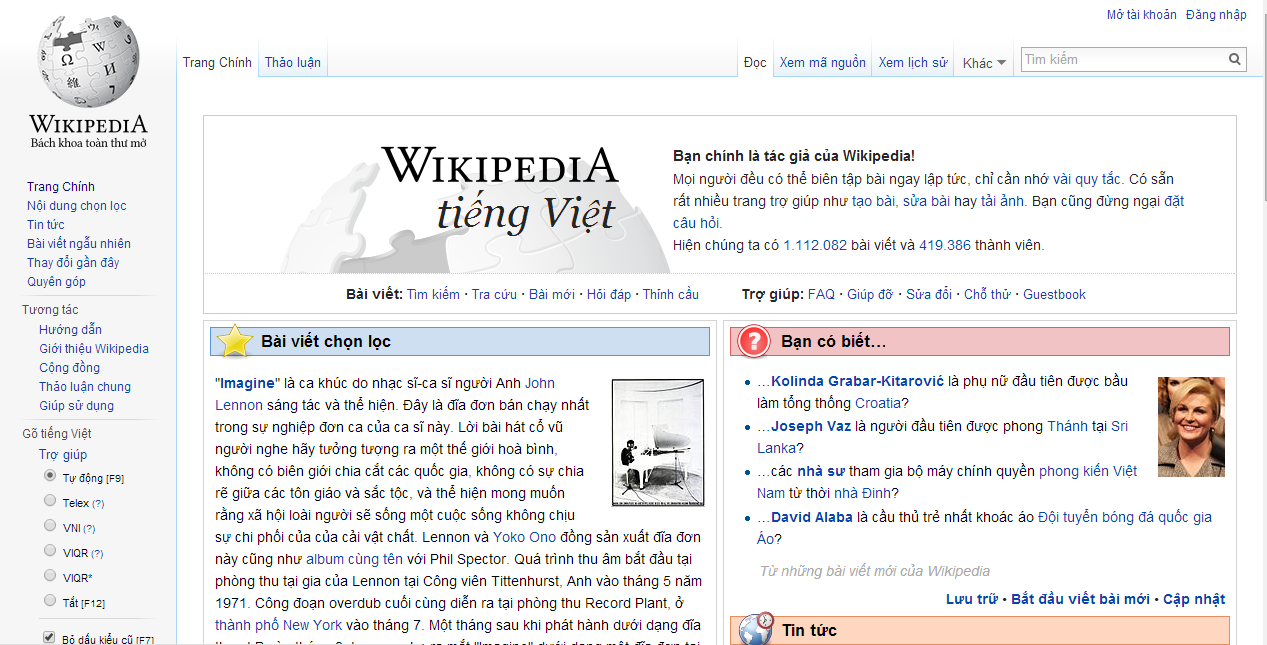
Task: Select the Đọc tab
Action: pos(755,62)
